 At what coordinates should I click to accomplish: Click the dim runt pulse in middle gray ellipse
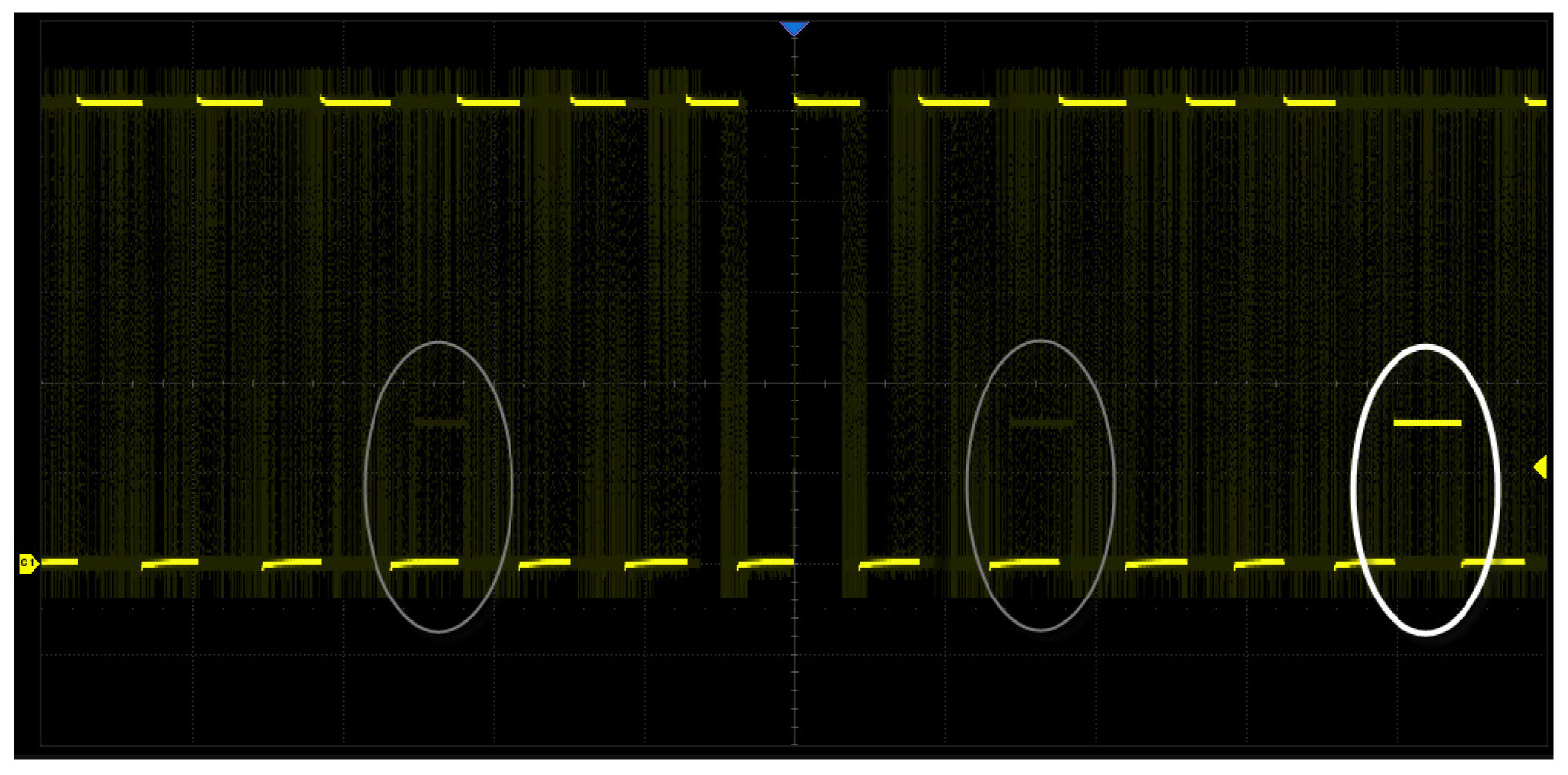click(x=1042, y=423)
